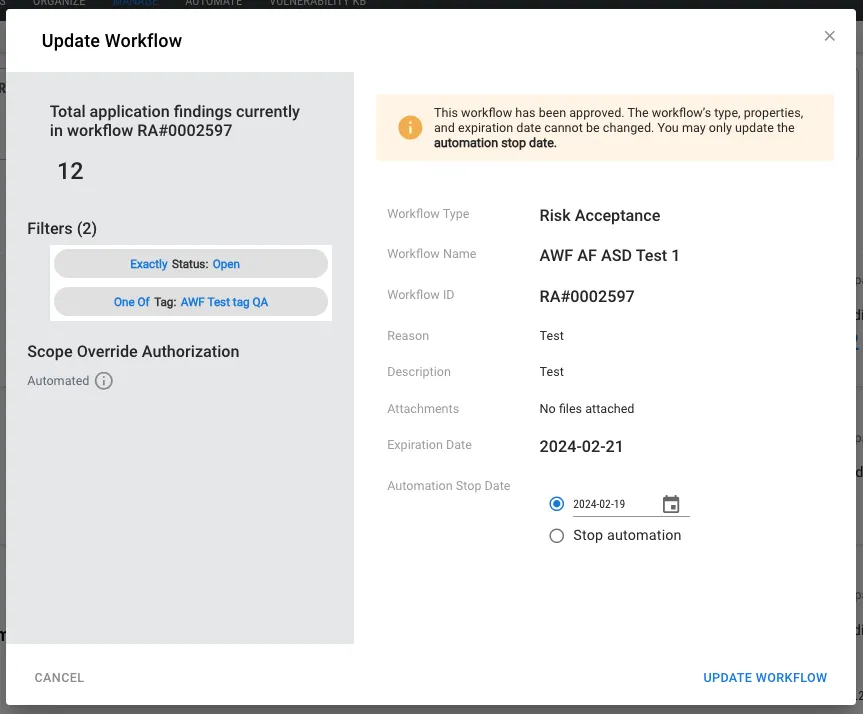Cancel the workflow update

(x=59, y=678)
